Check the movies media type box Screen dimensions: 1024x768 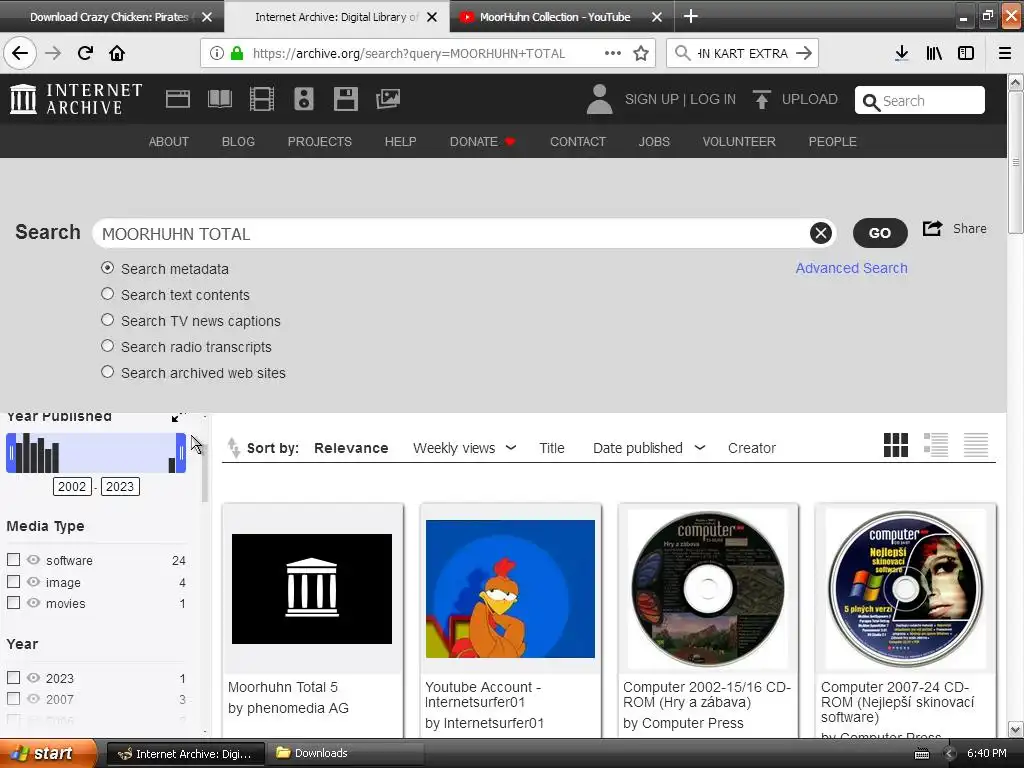tap(14, 603)
